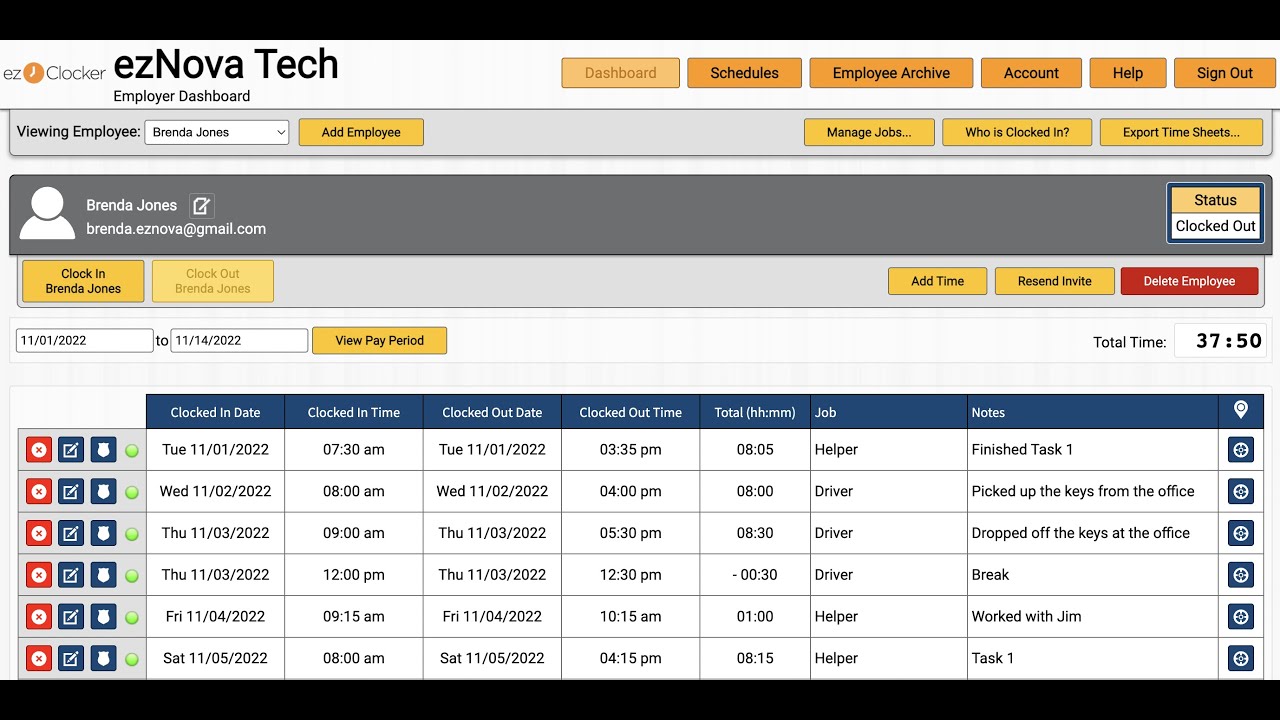Open audit badge for Wed 11/02/2022 entry
This screenshot has width=1280, height=720.
(x=103, y=492)
